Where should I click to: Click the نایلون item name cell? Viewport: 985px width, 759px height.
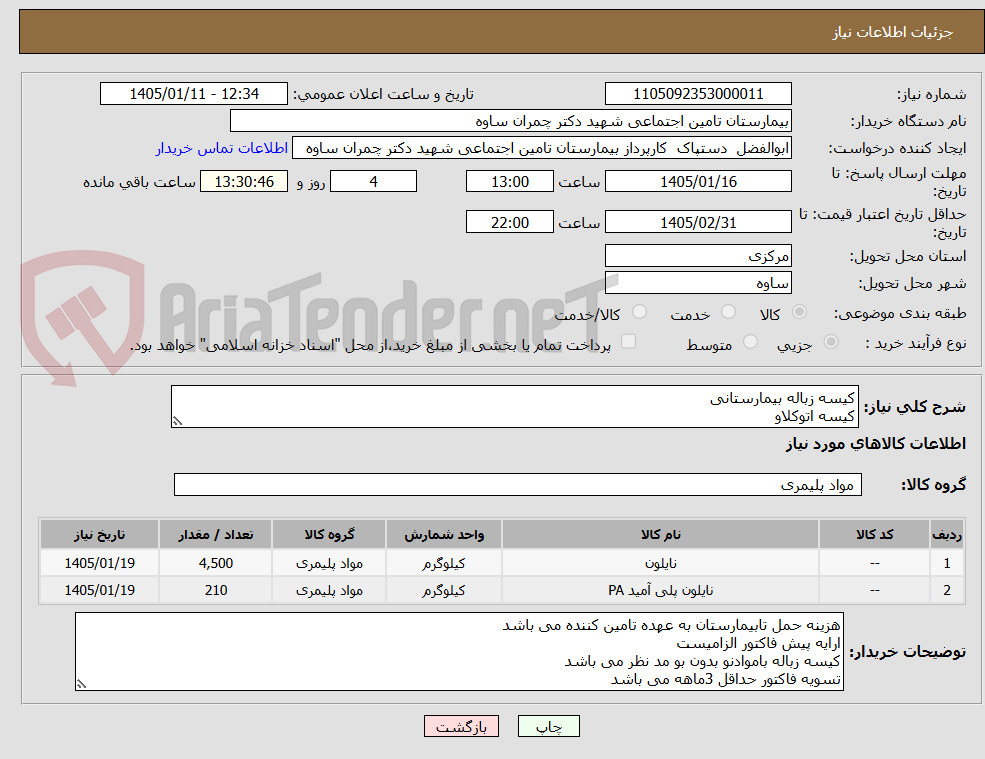pos(660,563)
